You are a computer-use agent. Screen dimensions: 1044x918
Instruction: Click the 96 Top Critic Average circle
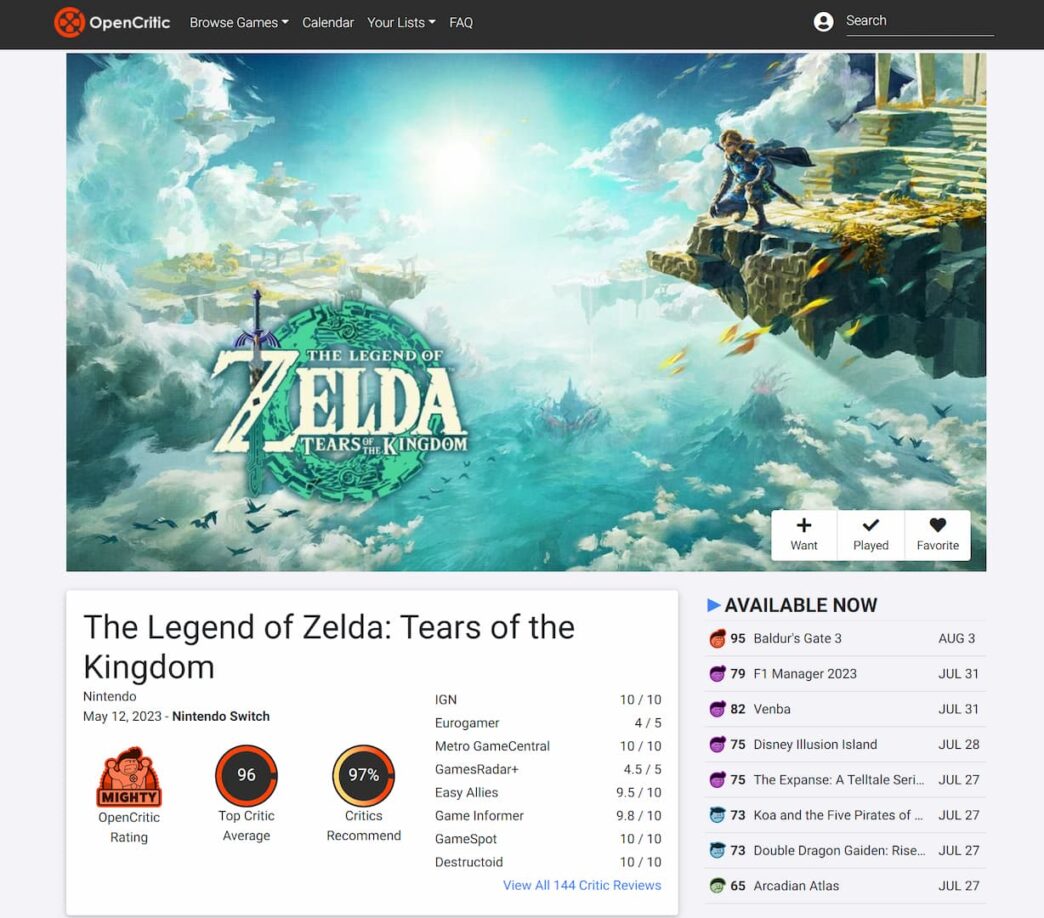[246, 775]
